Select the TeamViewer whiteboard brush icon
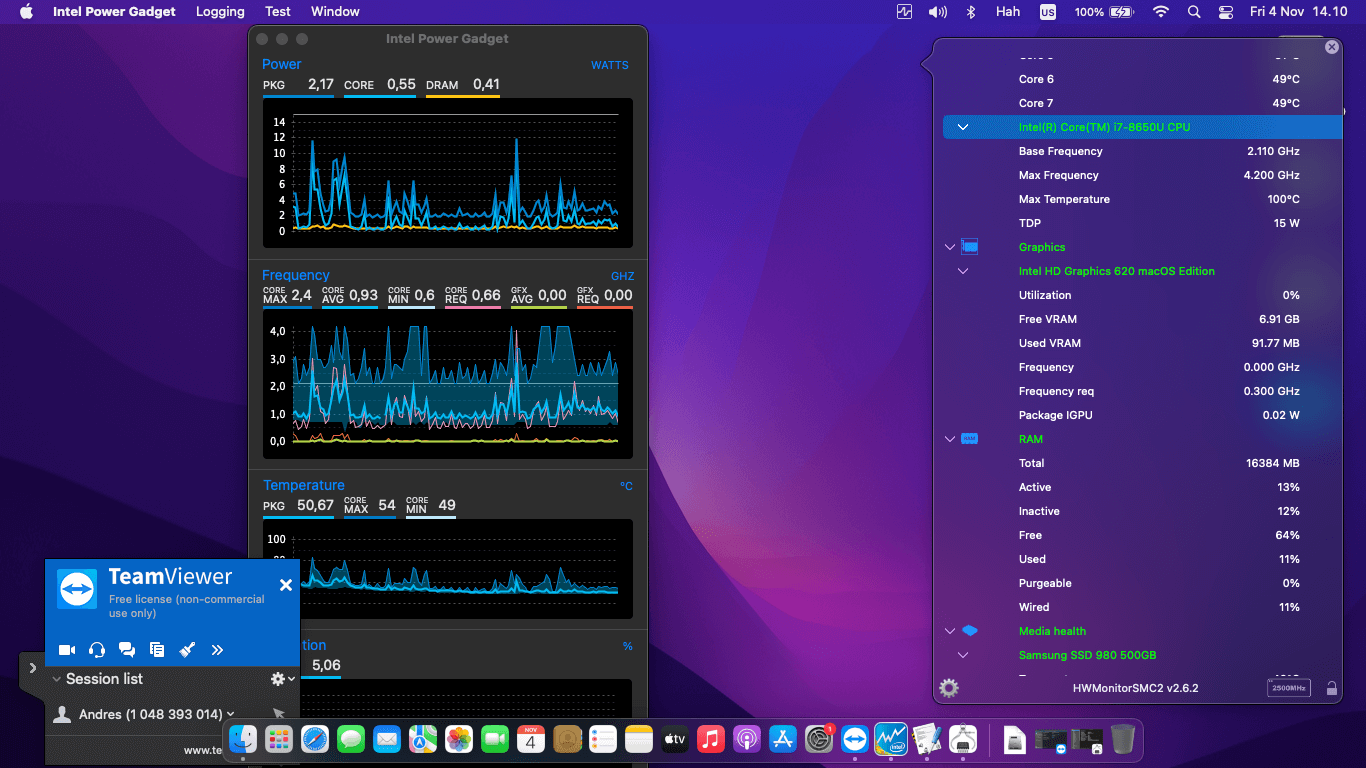The image size is (1366, 768). pos(187,649)
